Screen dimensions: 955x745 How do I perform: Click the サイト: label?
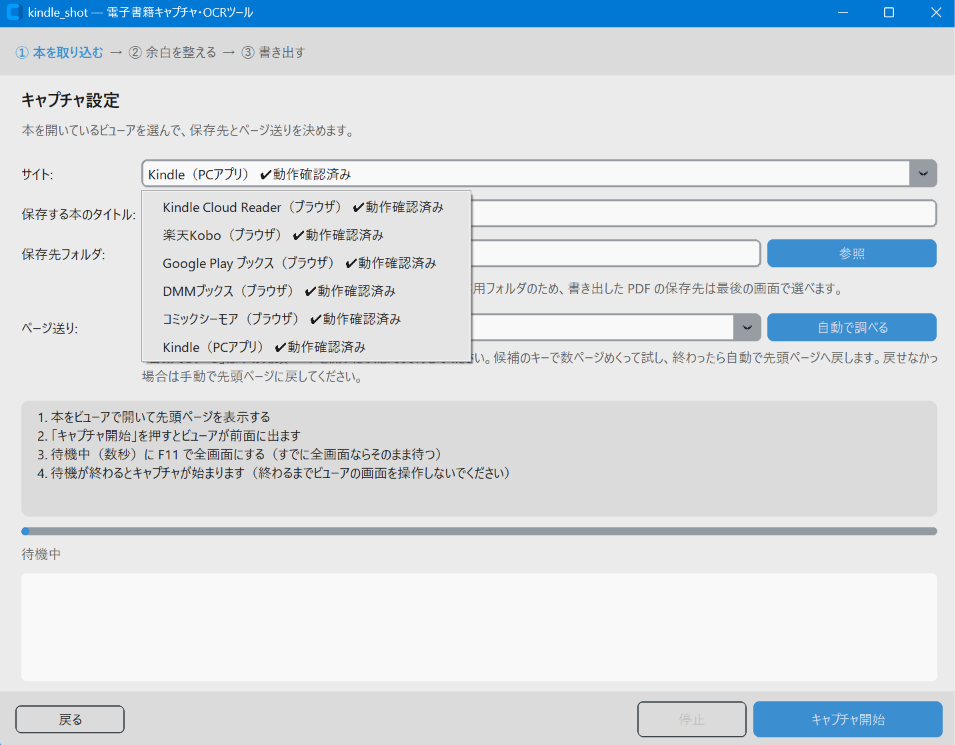coord(37,175)
